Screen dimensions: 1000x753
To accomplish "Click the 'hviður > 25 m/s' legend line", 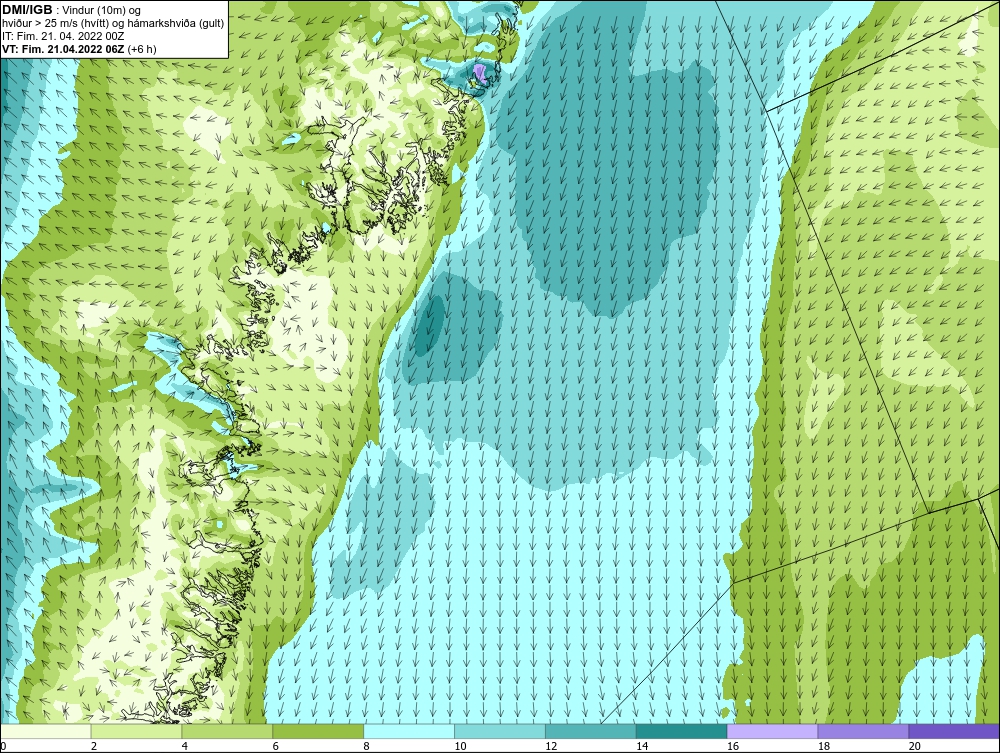I will point(113,24).
